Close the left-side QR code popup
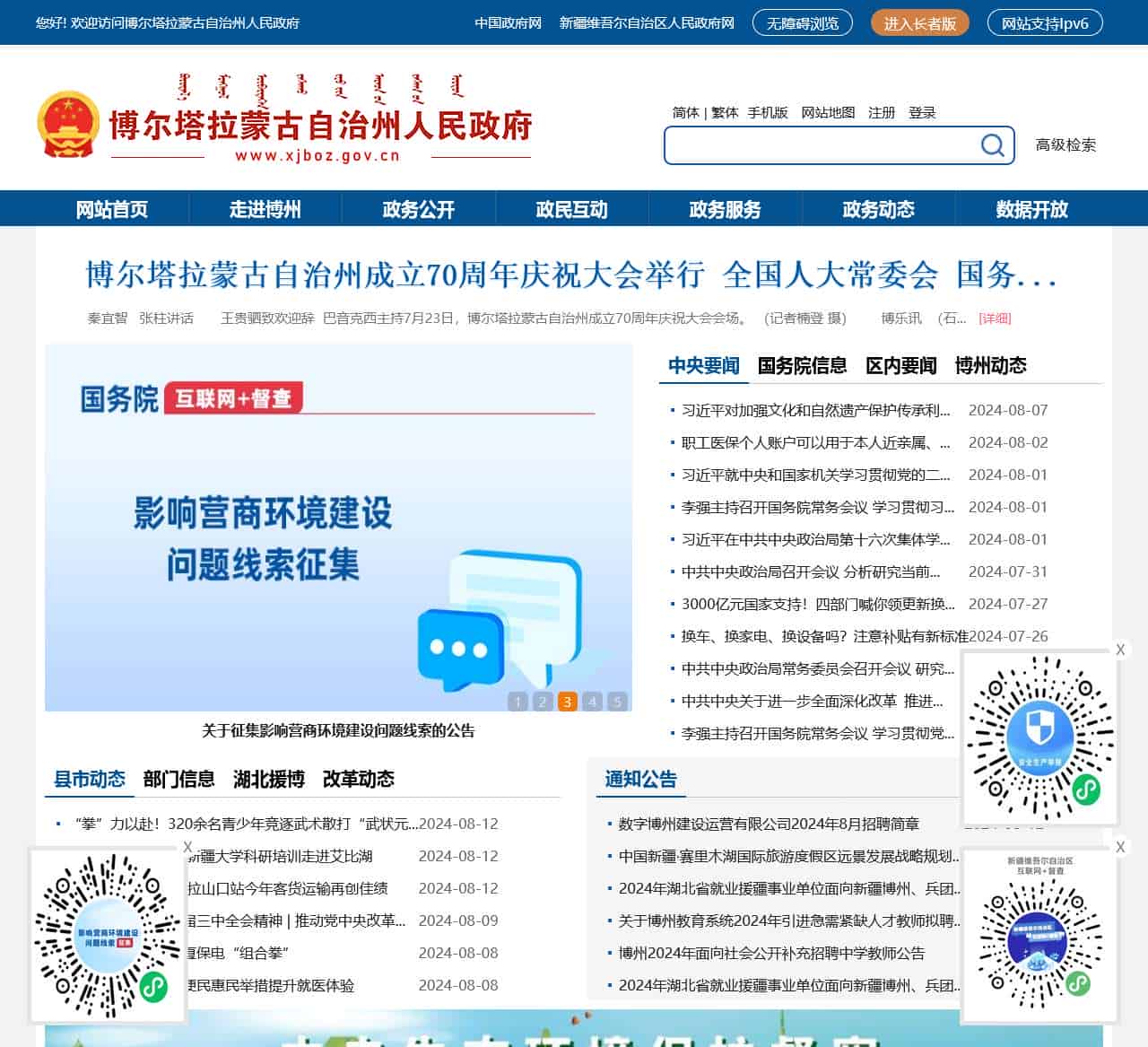 click(x=187, y=846)
